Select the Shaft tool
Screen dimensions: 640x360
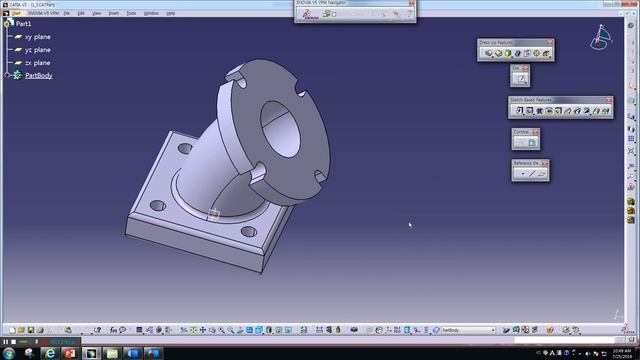tap(539, 111)
